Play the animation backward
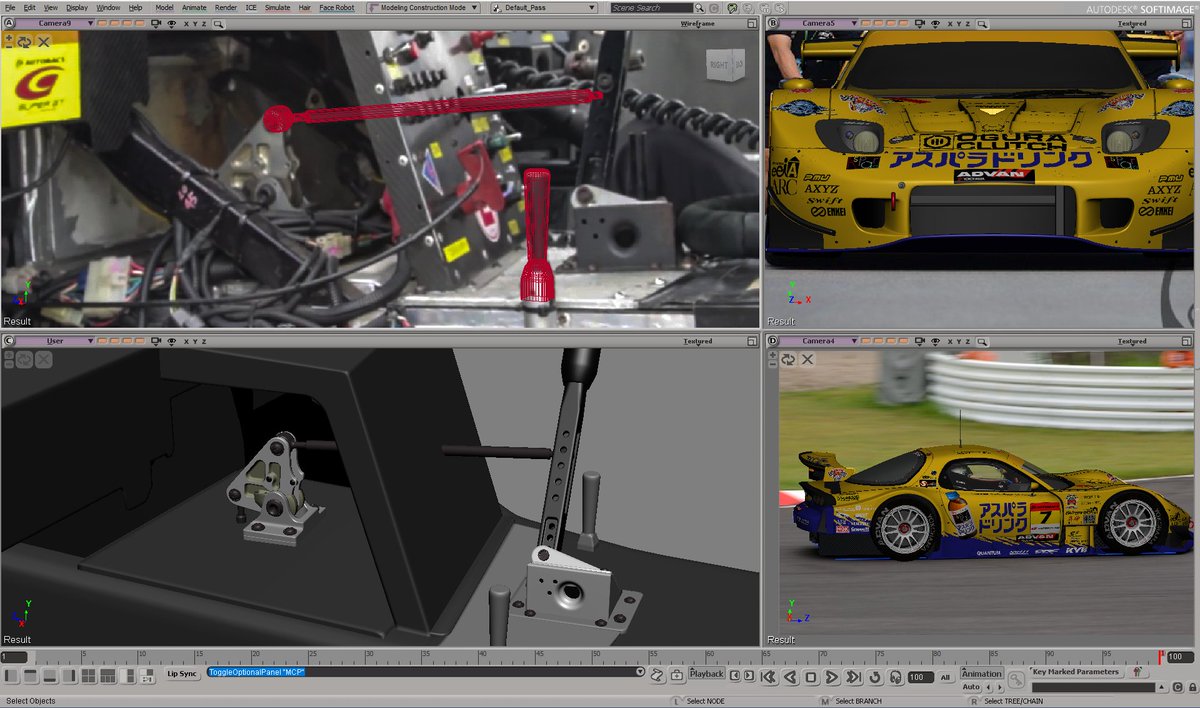 [x=790, y=677]
